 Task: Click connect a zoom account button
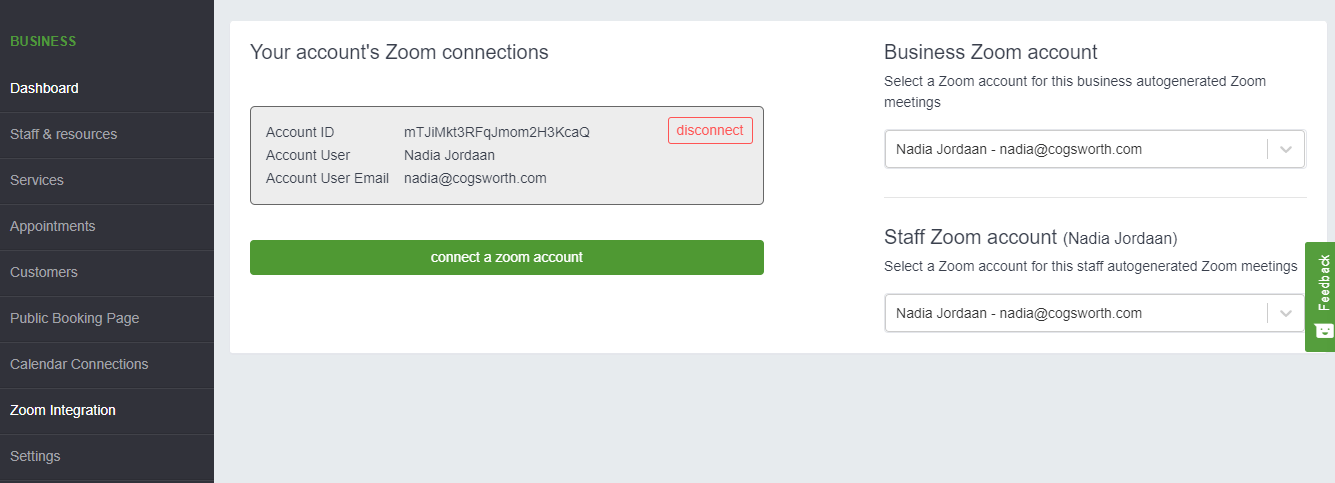click(x=507, y=257)
